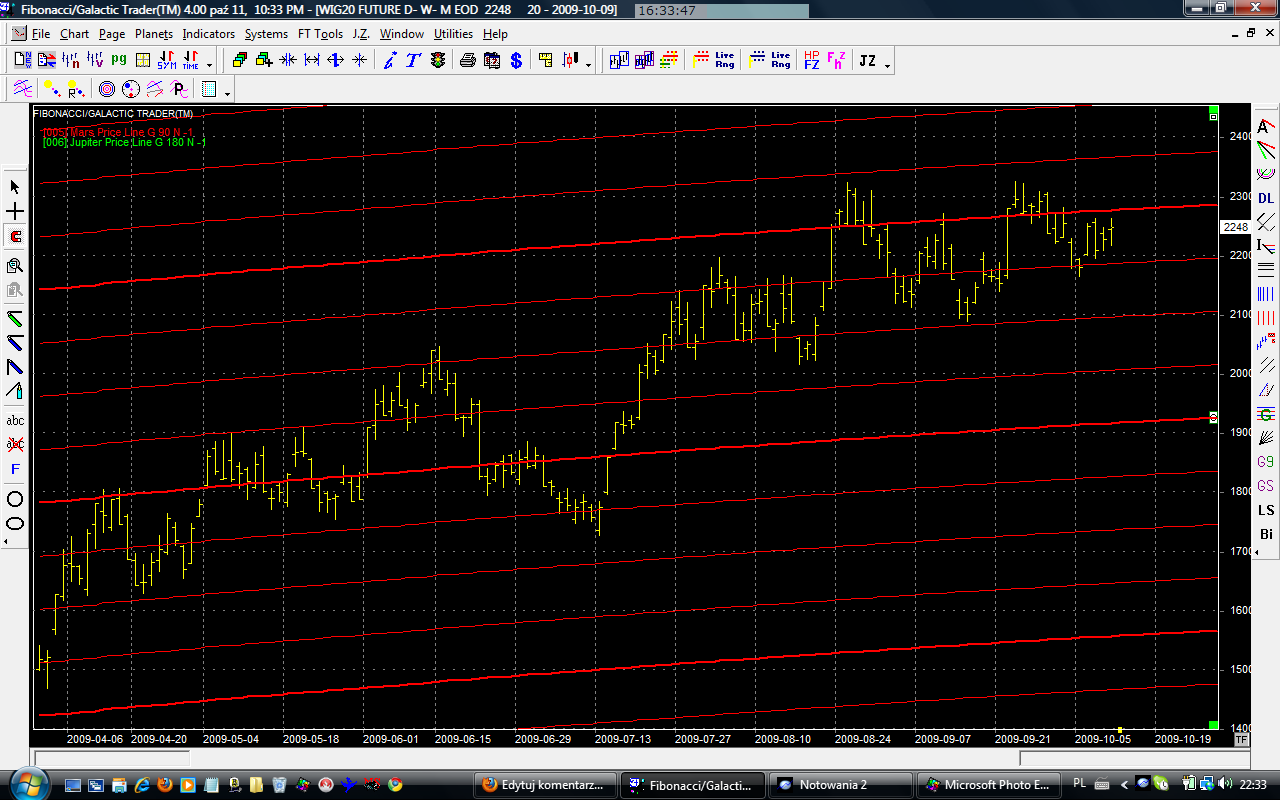The width and height of the screenshot is (1280, 800).
Task: Open dropdown arrow next to candlestick icon
Action: (x=588, y=66)
